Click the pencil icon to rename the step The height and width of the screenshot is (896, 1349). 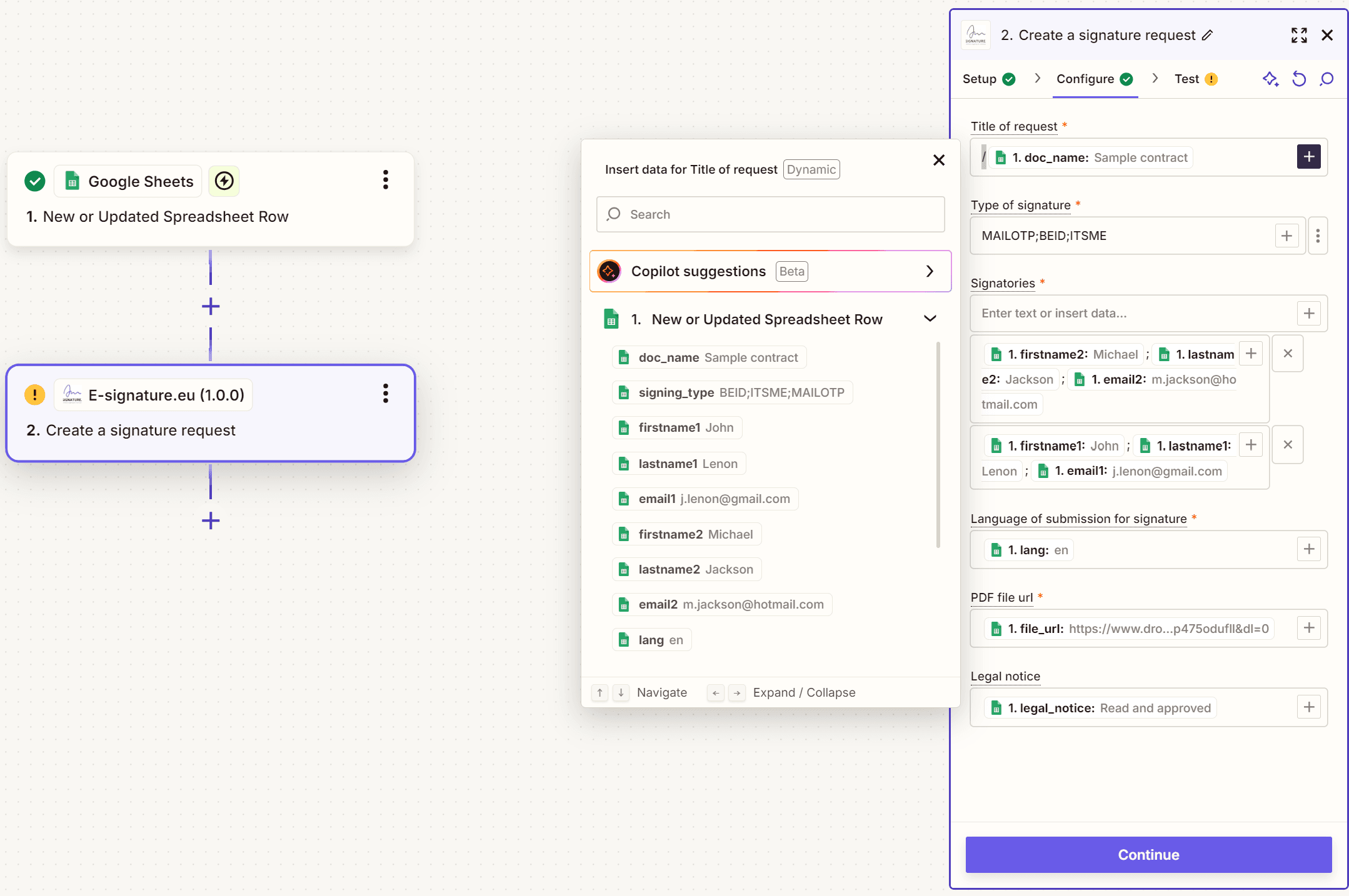tap(1207, 35)
